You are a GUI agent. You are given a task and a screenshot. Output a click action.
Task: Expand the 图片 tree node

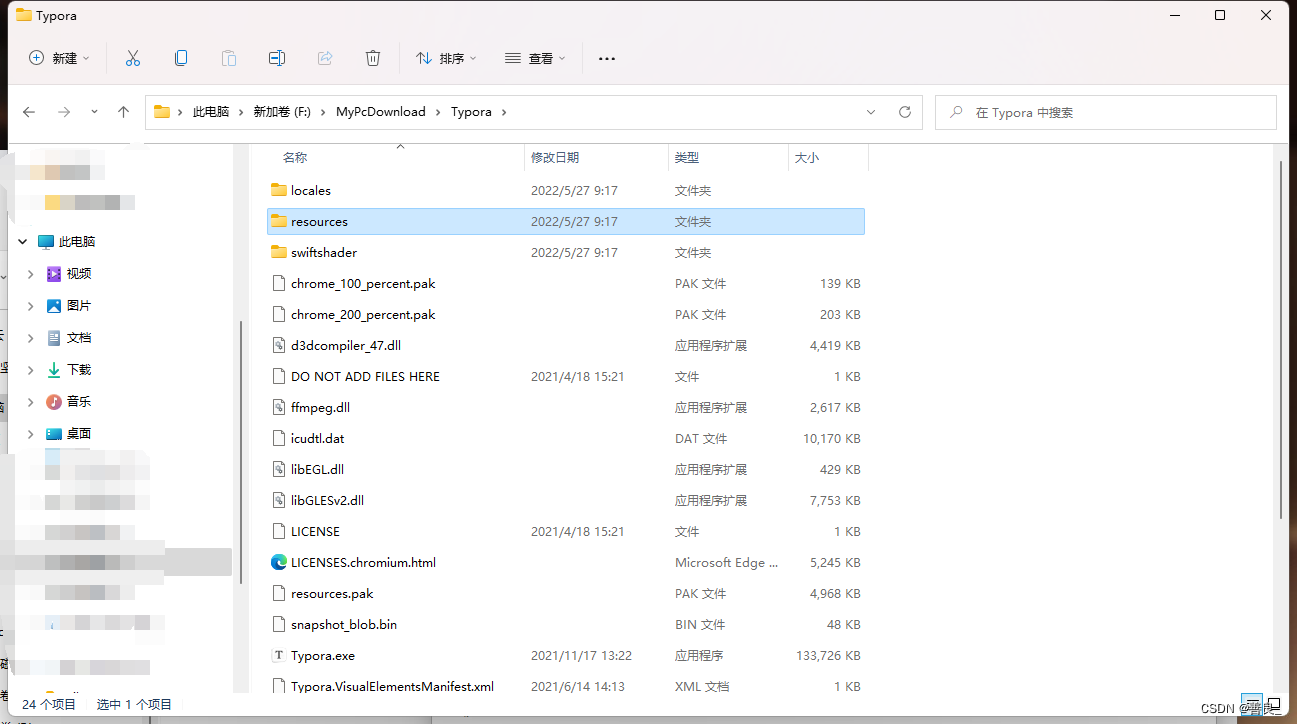30,306
